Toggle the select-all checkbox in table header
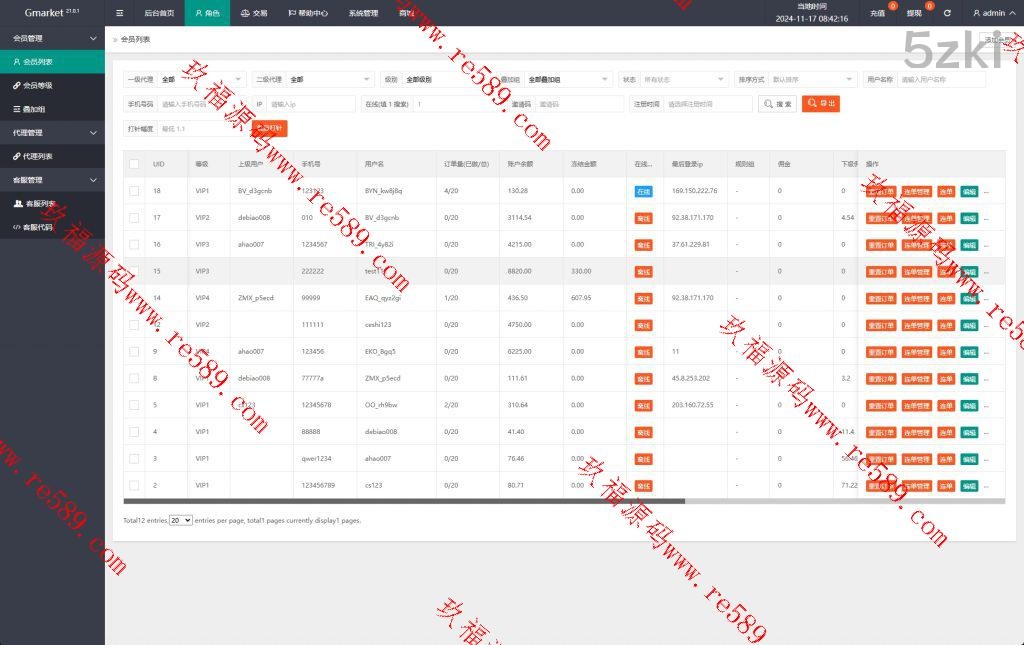Screen dimensions: 1024x645 coord(134,164)
